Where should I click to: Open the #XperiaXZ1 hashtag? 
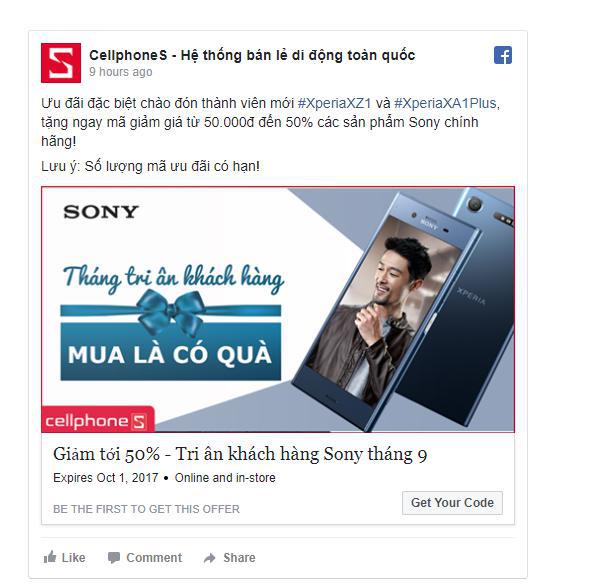pos(334,103)
